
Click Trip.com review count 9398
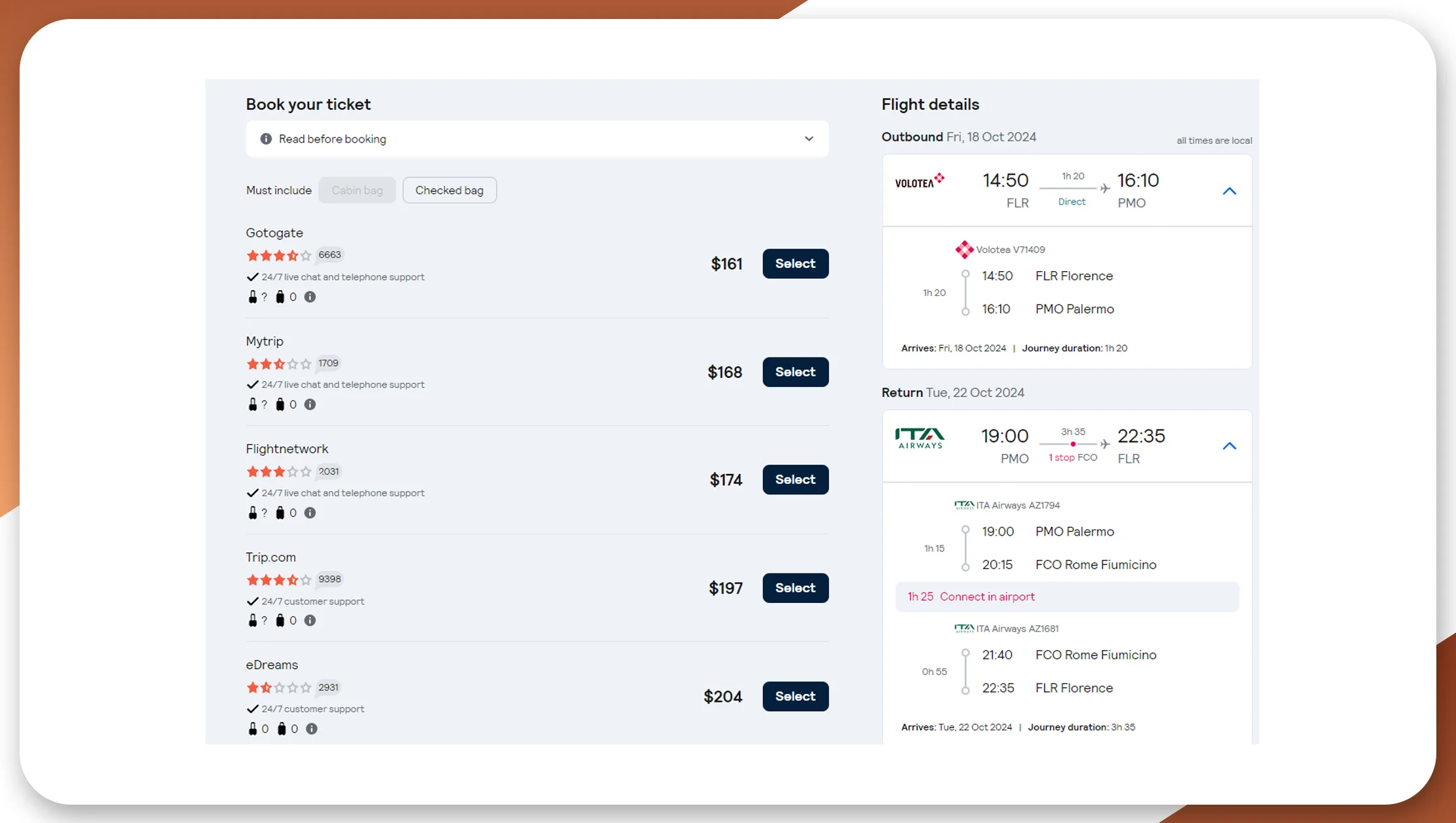pos(329,579)
